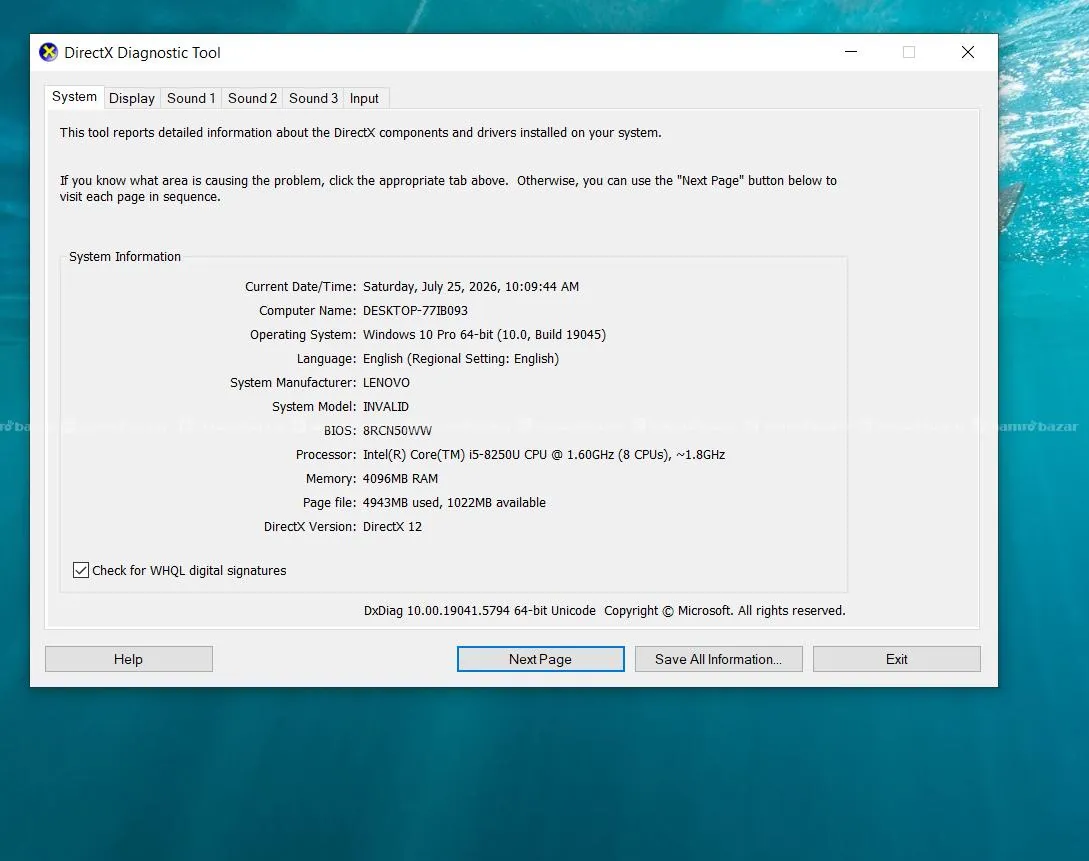Click the Processor label
Image resolution: width=1089 pixels, height=861 pixels.
point(326,455)
